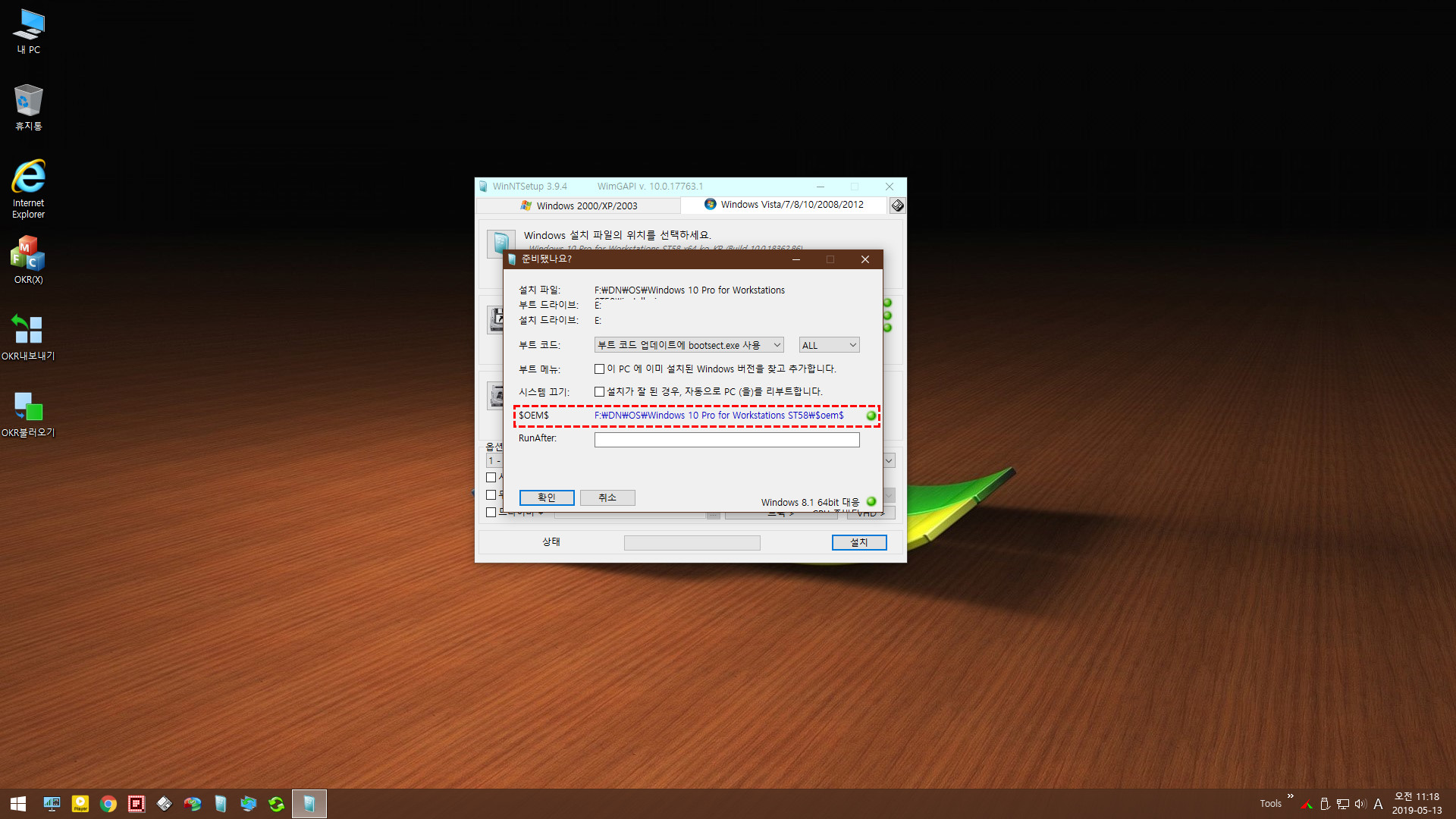
Task: Enable automatic reboot after successful install
Action: tap(600, 392)
